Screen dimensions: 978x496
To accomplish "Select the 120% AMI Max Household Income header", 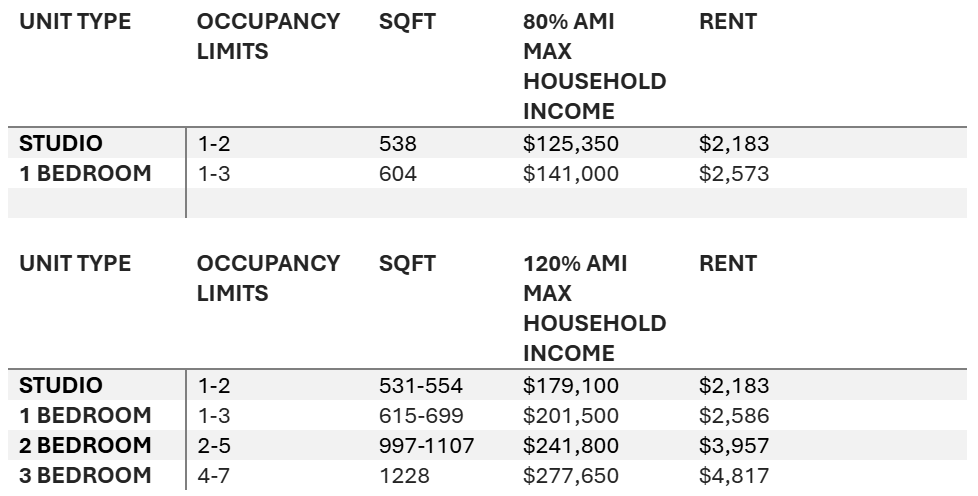I will pos(594,309).
